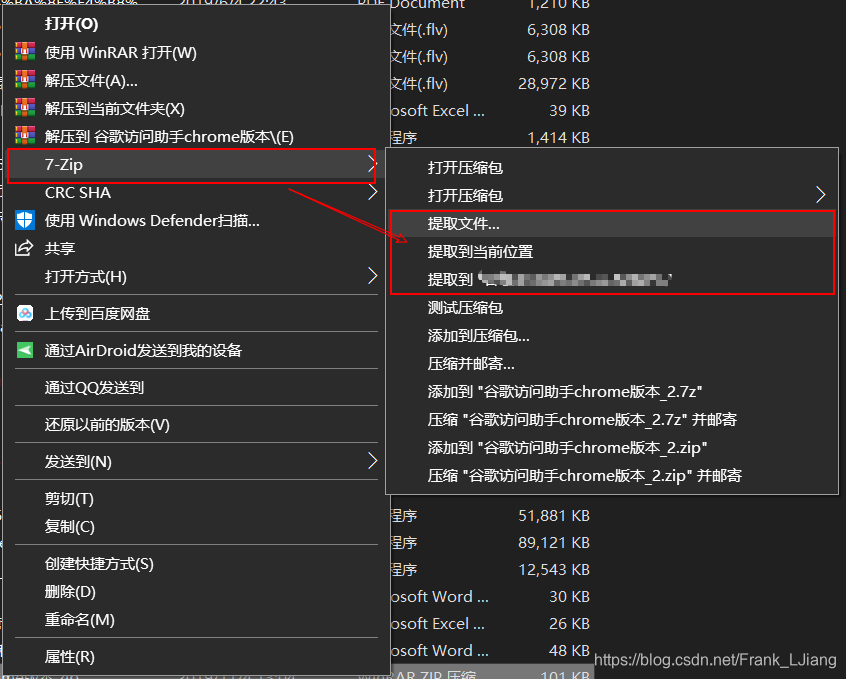Viewport: 846px width, 679px height.
Task: Click the Baidu Netdisk cloud icon
Action: pyautogui.click(x=25, y=313)
